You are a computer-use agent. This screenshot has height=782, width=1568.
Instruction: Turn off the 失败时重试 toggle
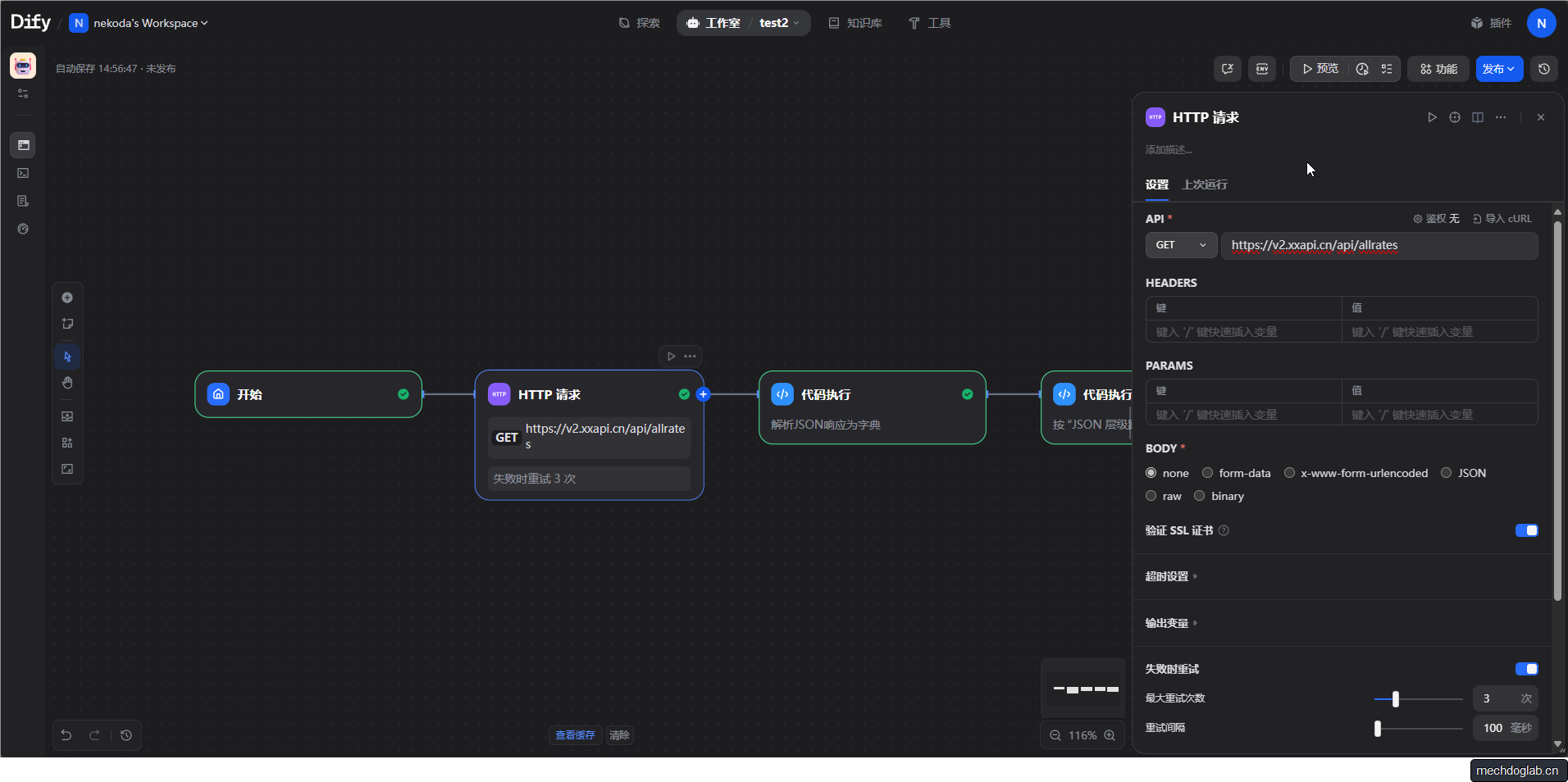(x=1526, y=669)
